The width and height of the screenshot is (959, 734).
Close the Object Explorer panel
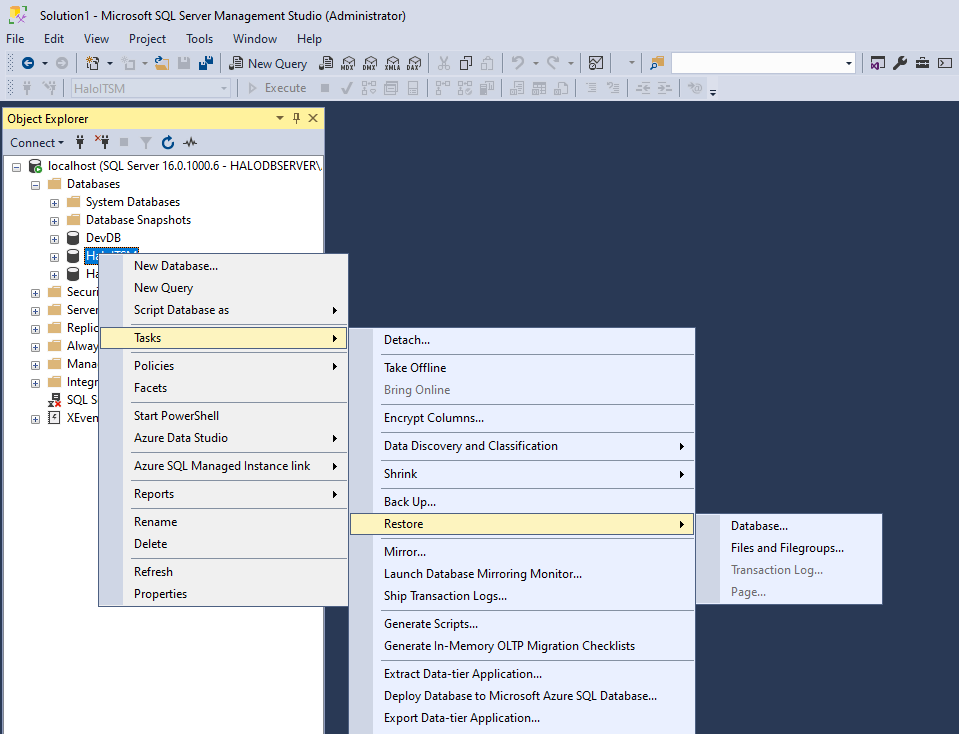tap(313, 118)
